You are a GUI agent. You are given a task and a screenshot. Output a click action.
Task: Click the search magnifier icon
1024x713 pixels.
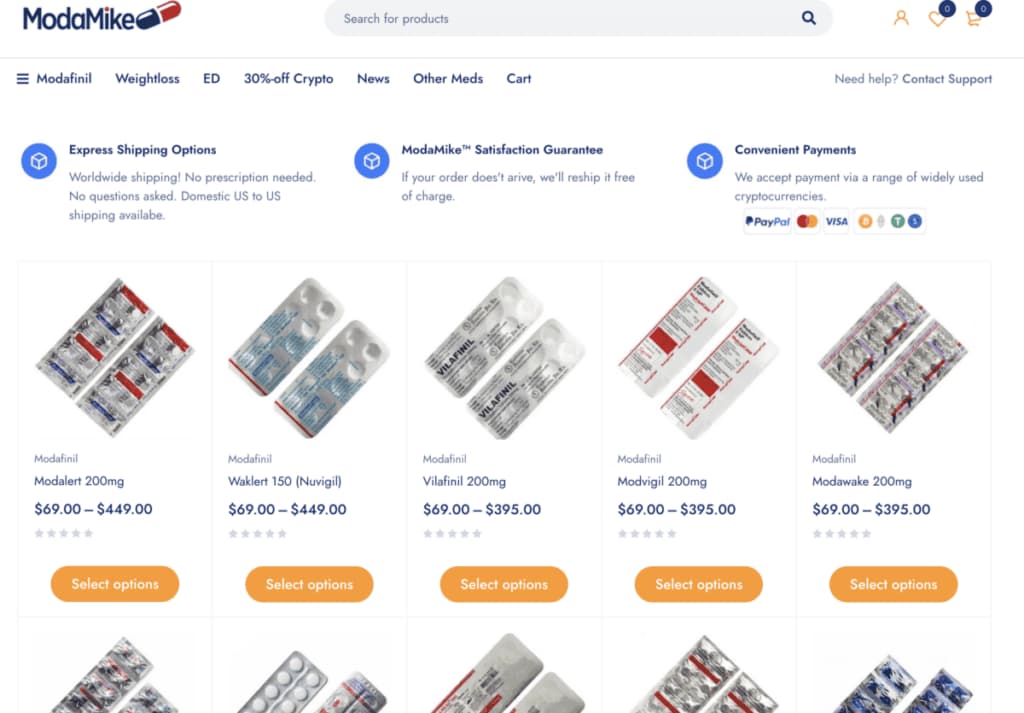(x=808, y=18)
